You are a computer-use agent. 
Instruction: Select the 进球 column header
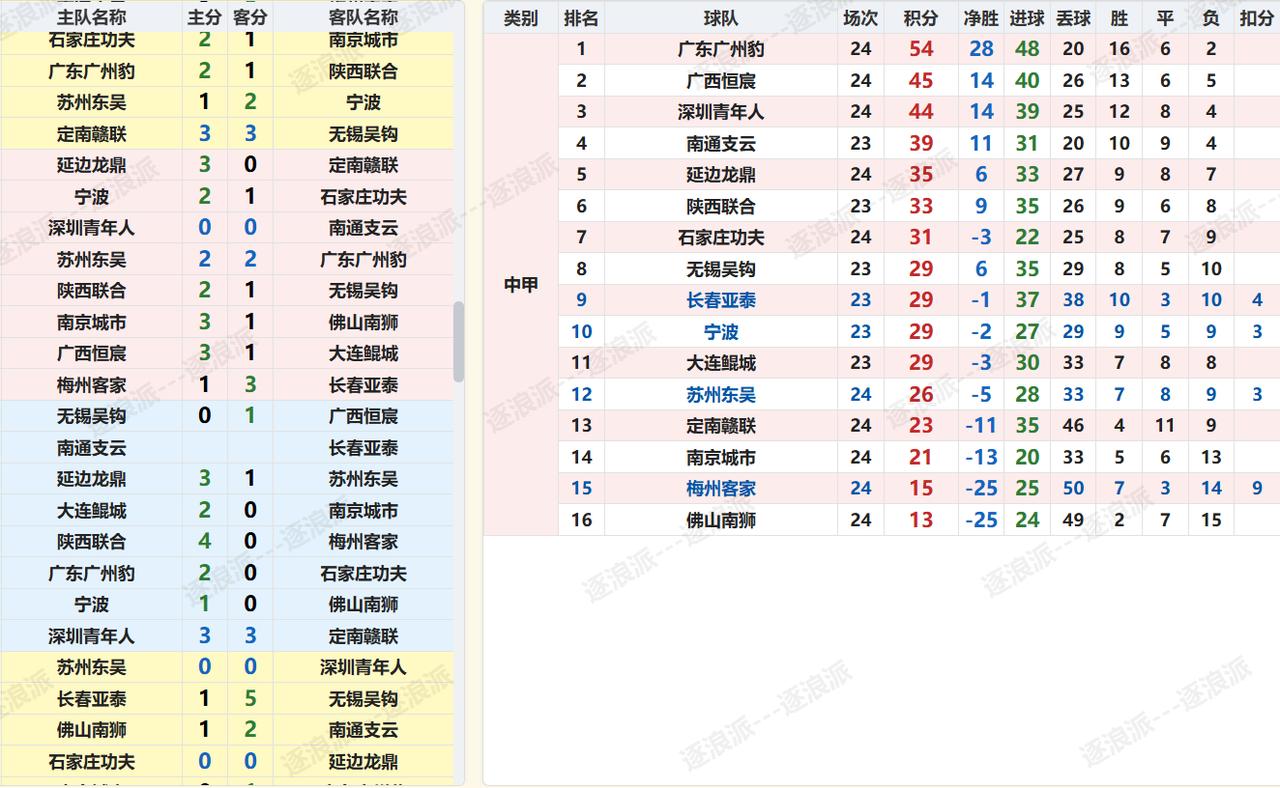click(x=1027, y=18)
